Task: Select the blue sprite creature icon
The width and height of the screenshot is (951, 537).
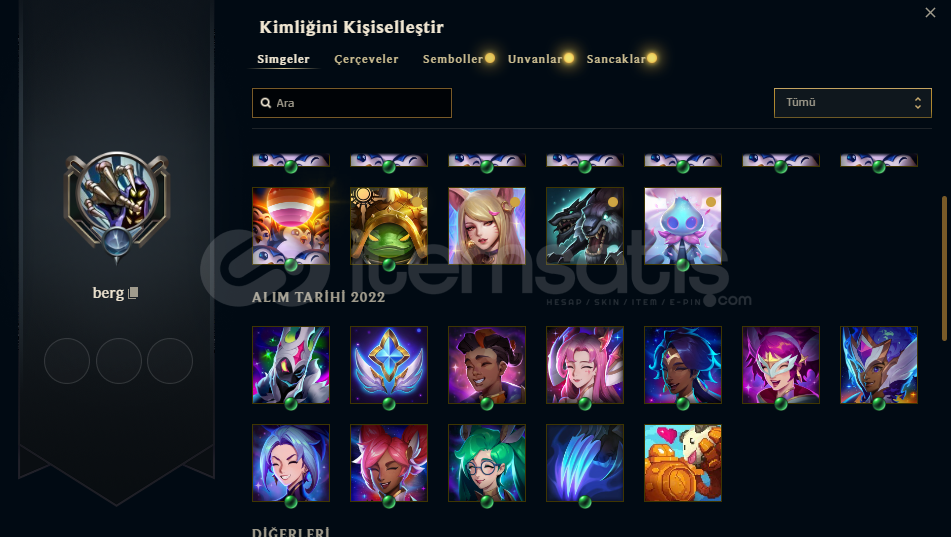Action: (x=683, y=226)
